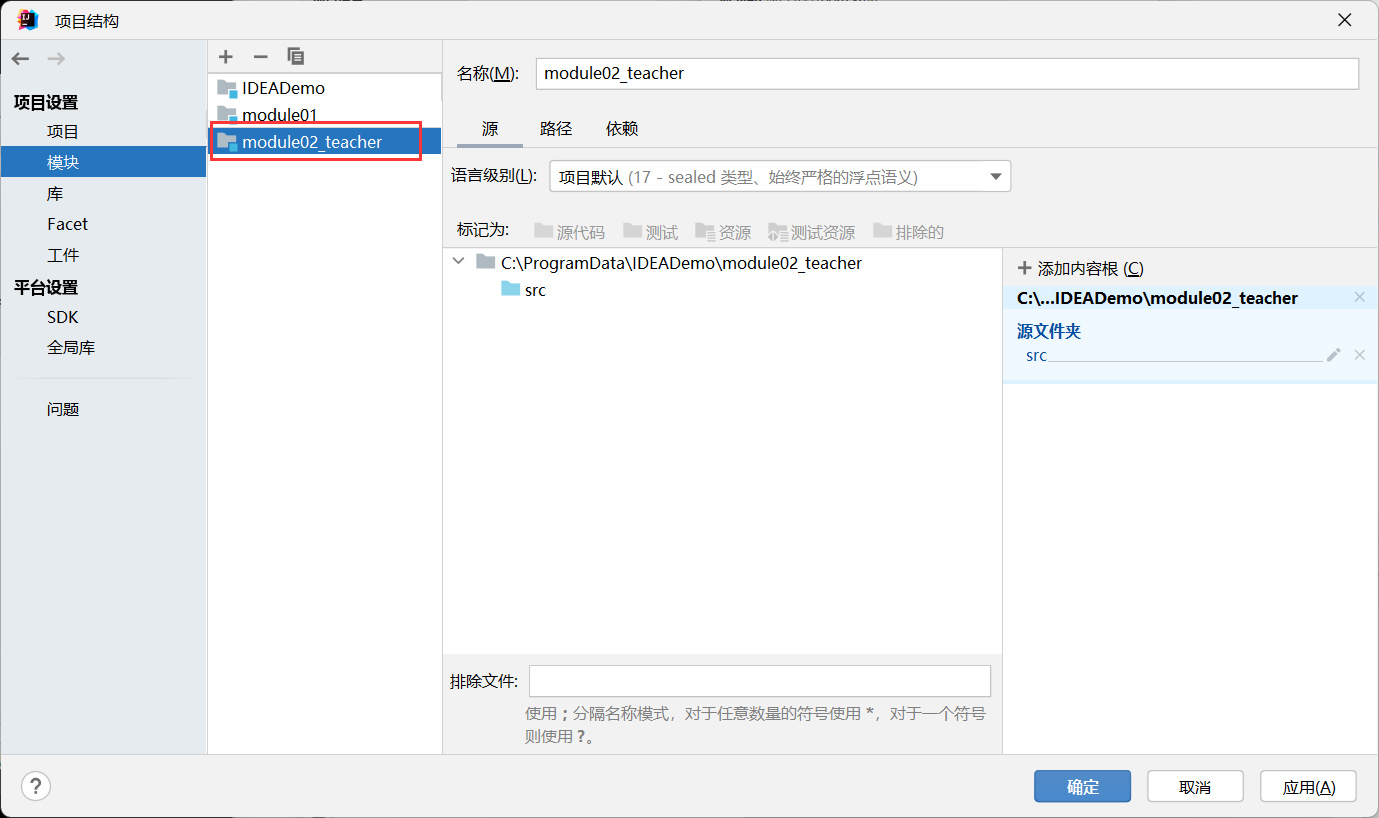Mark as 资源 folder
The height and width of the screenshot is (818, 1379).
[723, 232]
